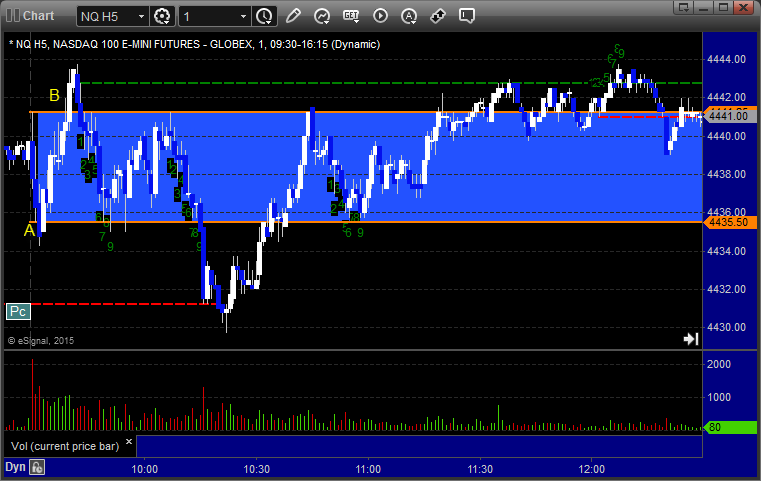Click the 12:00 time axis label
The height and width of the screenshot is (481, 761).
click(592, 469)
